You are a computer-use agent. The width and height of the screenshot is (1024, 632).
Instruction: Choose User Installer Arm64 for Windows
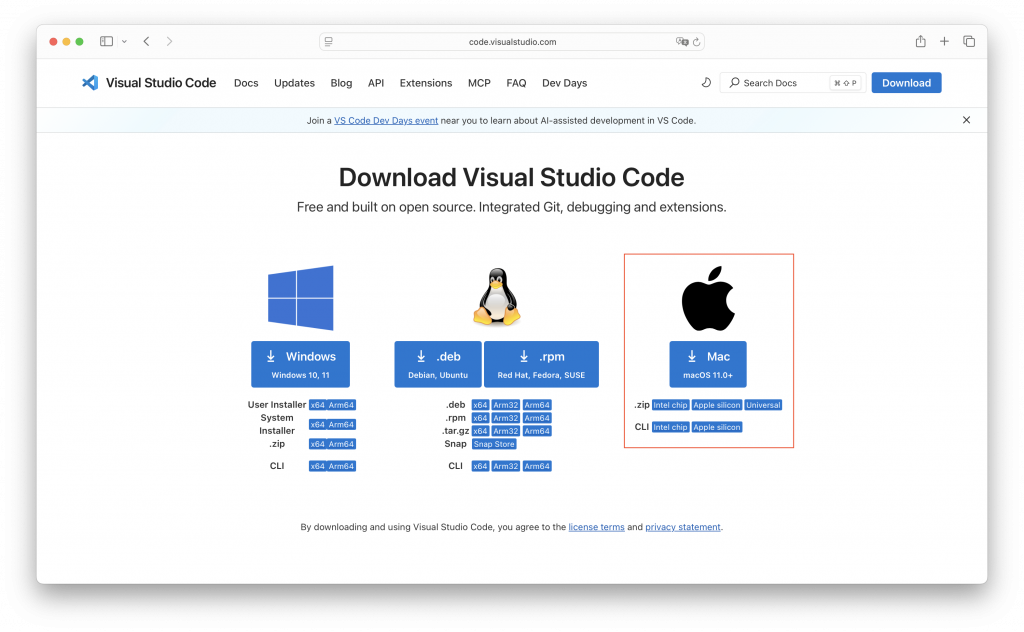click(342, 405)
